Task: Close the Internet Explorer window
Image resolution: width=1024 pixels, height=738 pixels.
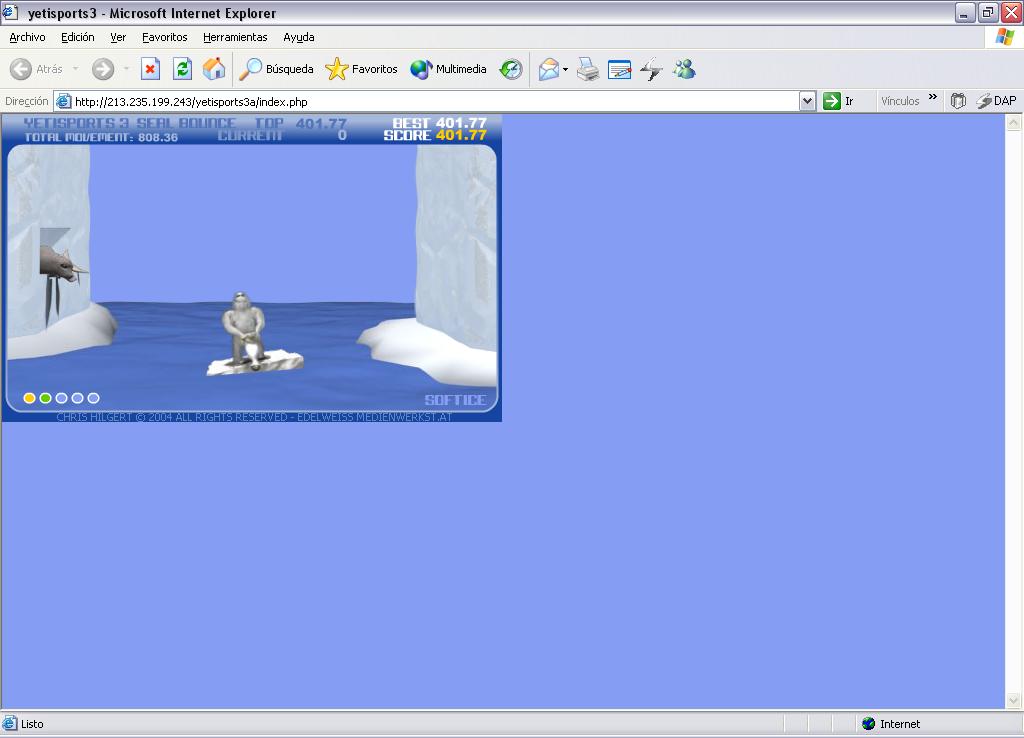Action: click(x=1012, y=12)
